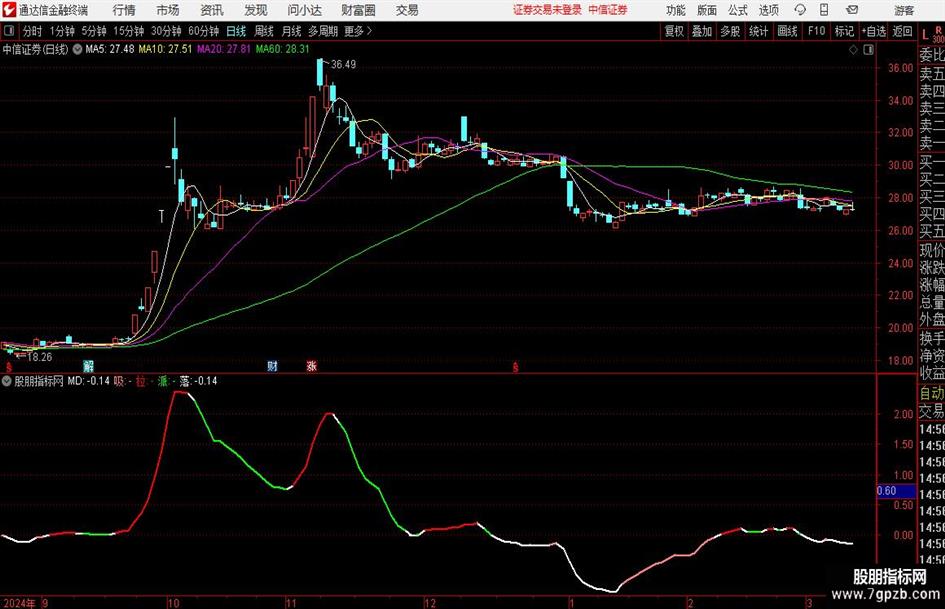Toggle the side panel icon beside the diamond
This screenshot has height=609, width=945.
pyautogui.click(x=868, y=50)
